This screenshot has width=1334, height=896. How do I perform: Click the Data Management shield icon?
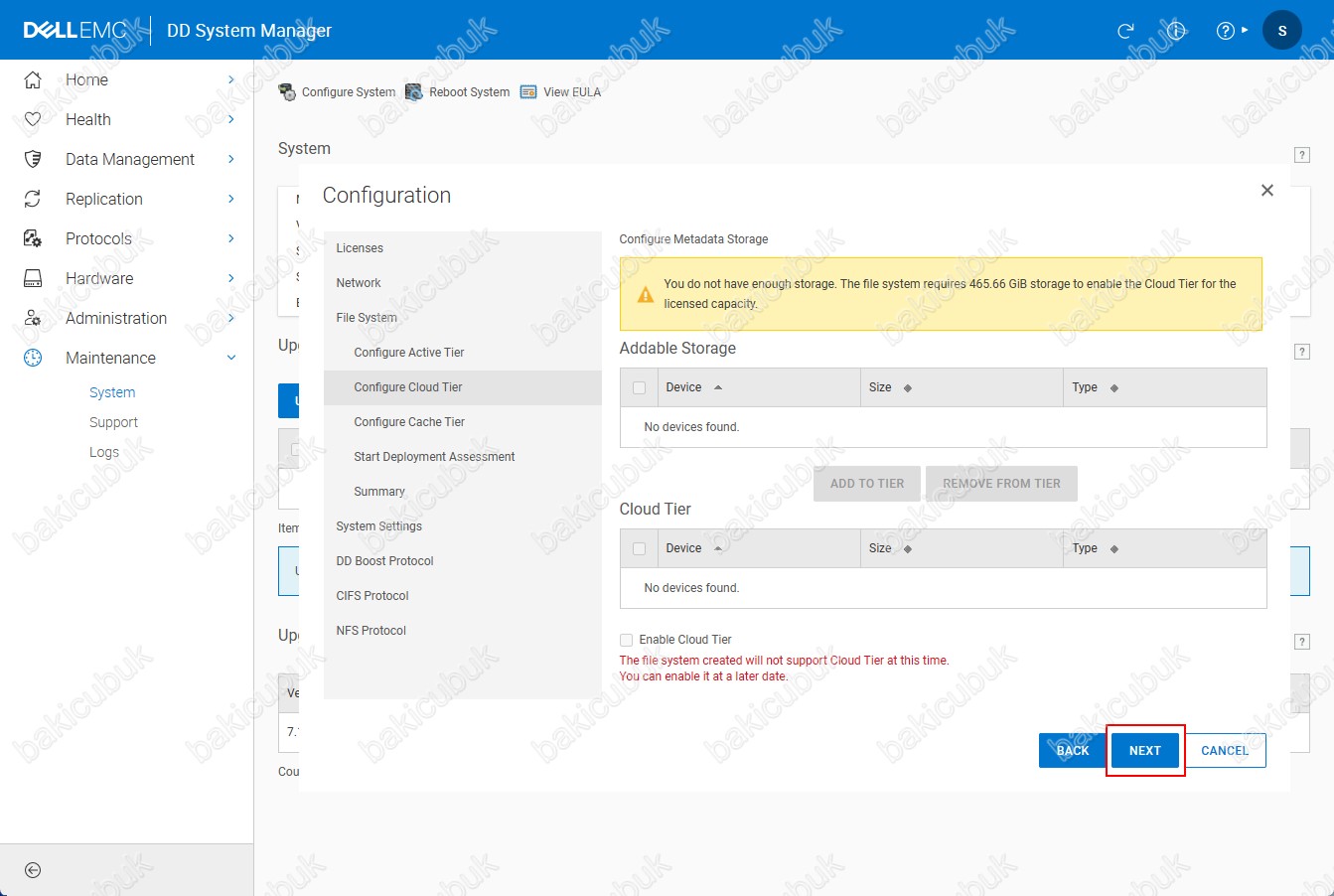tap(33, 159)
